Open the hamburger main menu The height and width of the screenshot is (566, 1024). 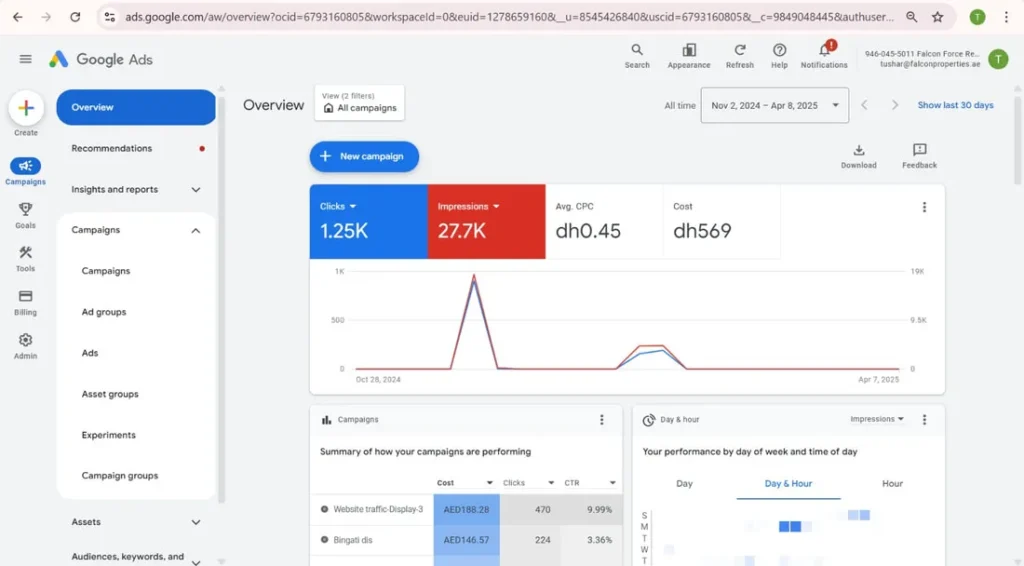(25, 59)
